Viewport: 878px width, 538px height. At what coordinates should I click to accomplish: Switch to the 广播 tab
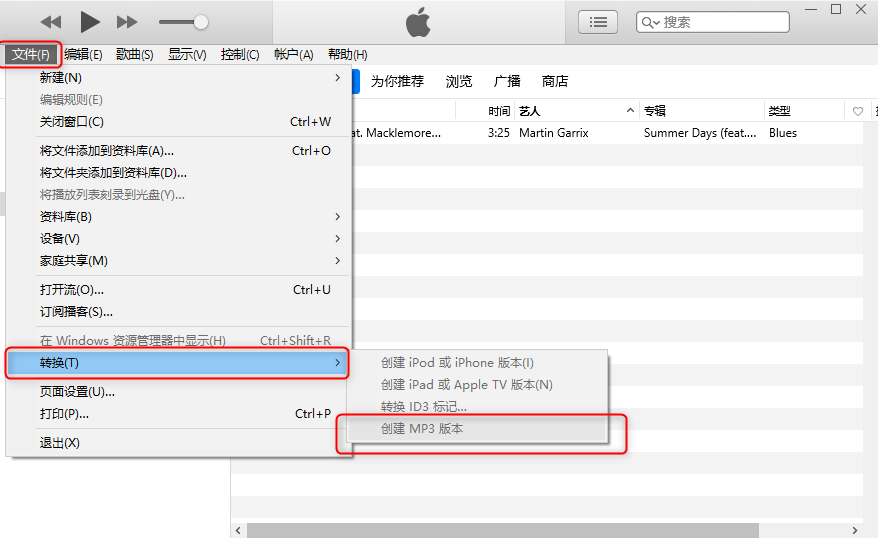click(507, 82)
